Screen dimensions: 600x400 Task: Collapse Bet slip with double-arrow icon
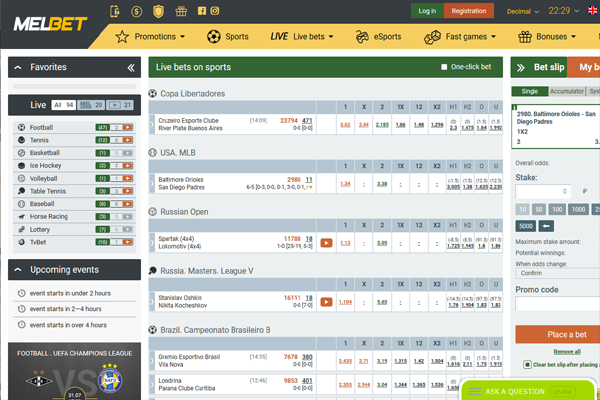point(520,68)
